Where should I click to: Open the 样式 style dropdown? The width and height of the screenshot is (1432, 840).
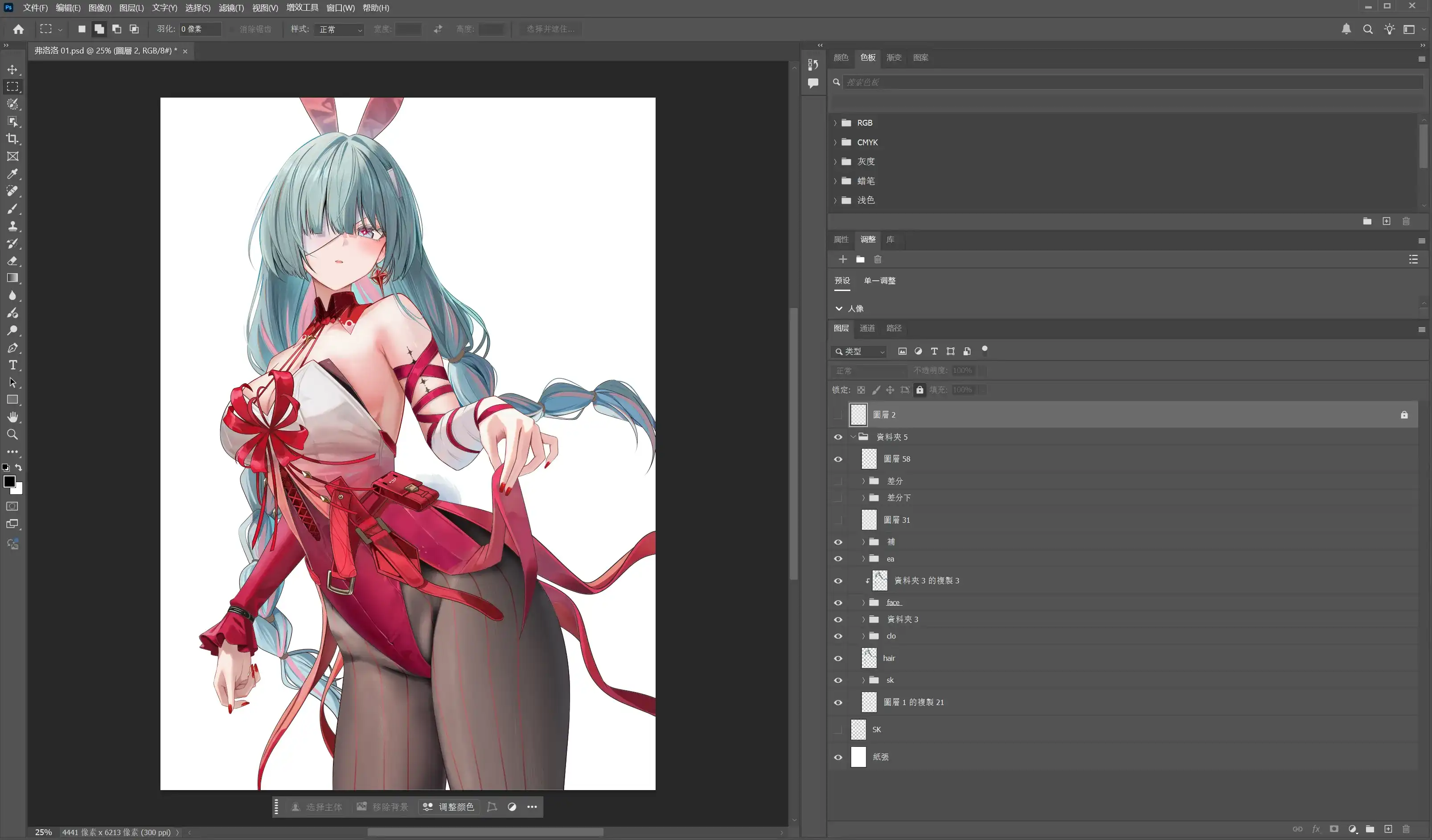340,29
